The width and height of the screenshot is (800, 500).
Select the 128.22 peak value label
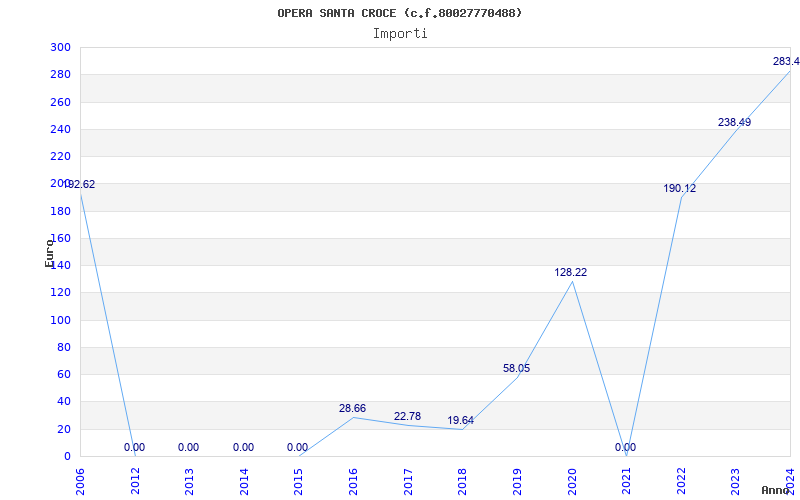(571, 272)
